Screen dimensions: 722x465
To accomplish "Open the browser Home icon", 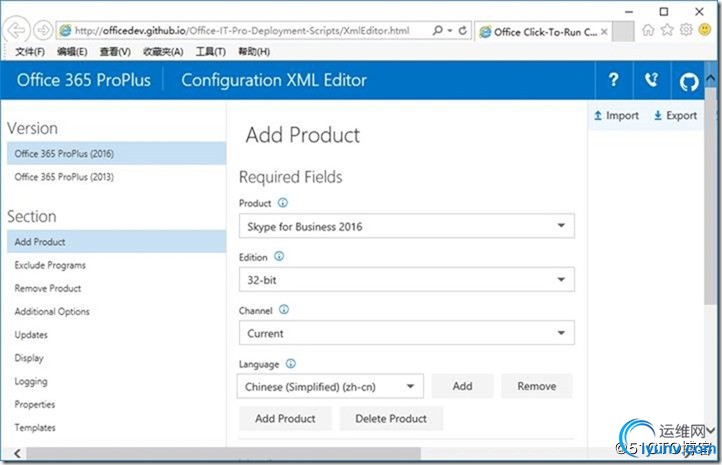I will tap(648, 30).
